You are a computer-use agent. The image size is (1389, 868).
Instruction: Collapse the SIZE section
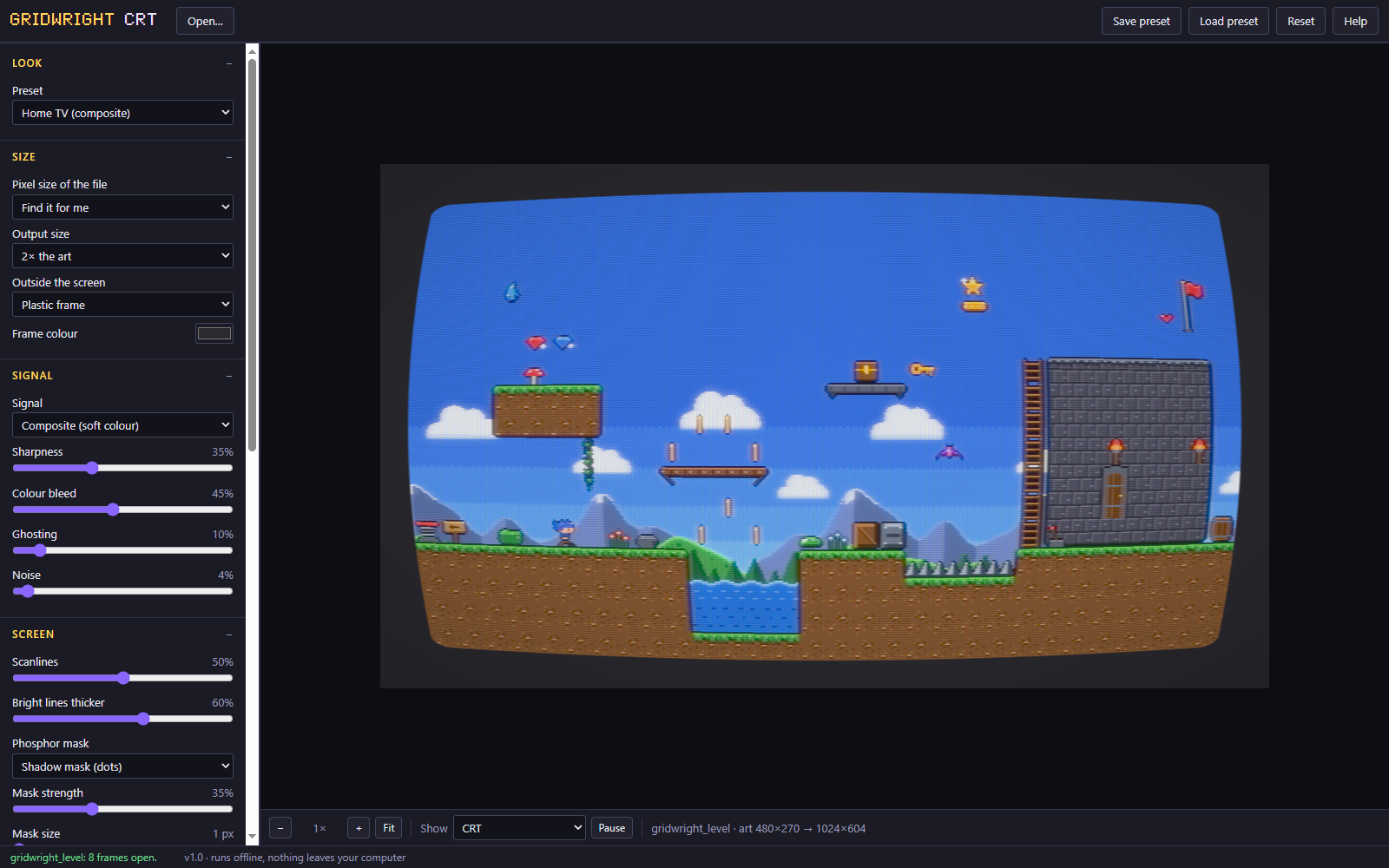(x=229, y=157)
